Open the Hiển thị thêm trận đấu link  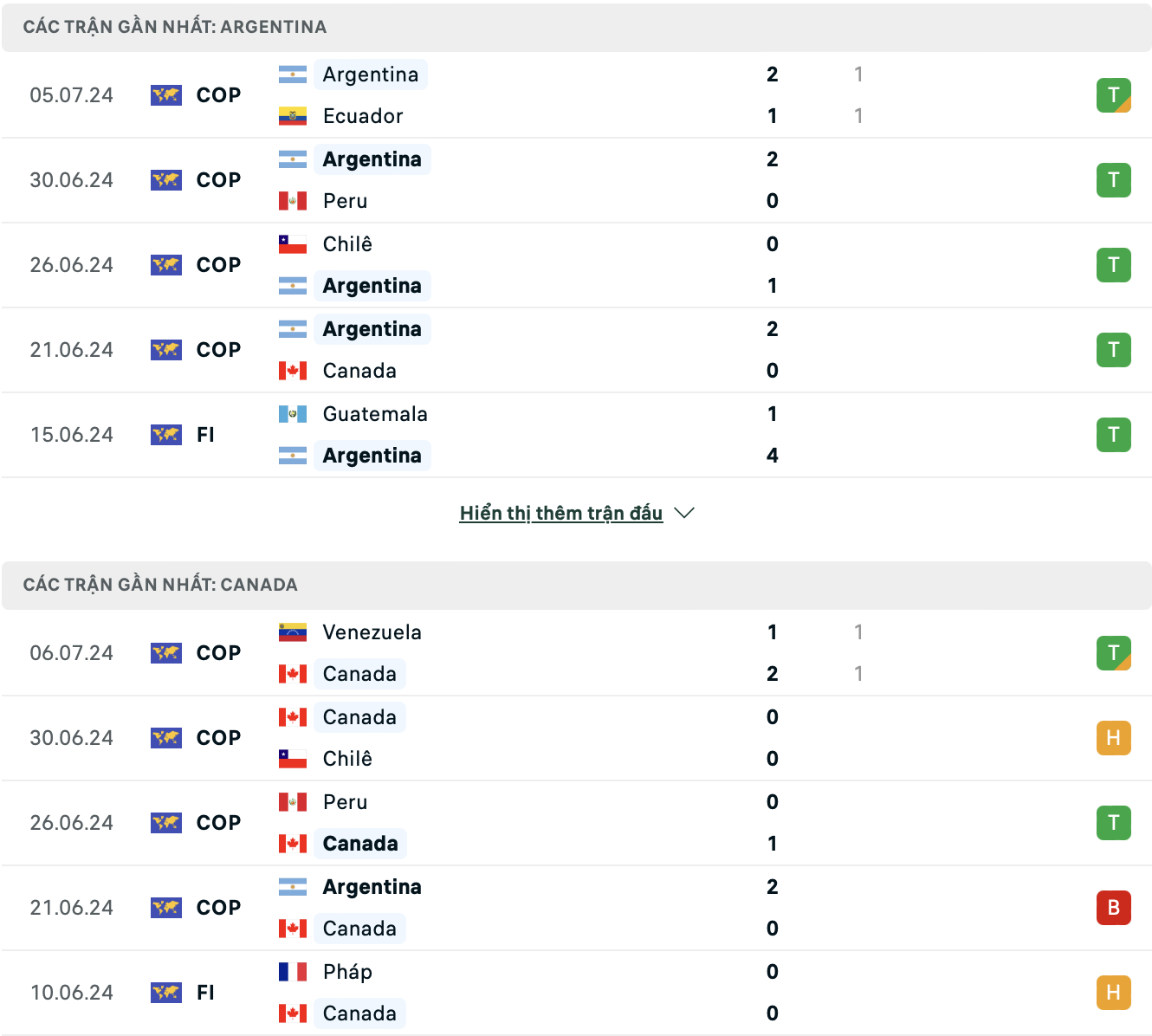click(561, 513)
